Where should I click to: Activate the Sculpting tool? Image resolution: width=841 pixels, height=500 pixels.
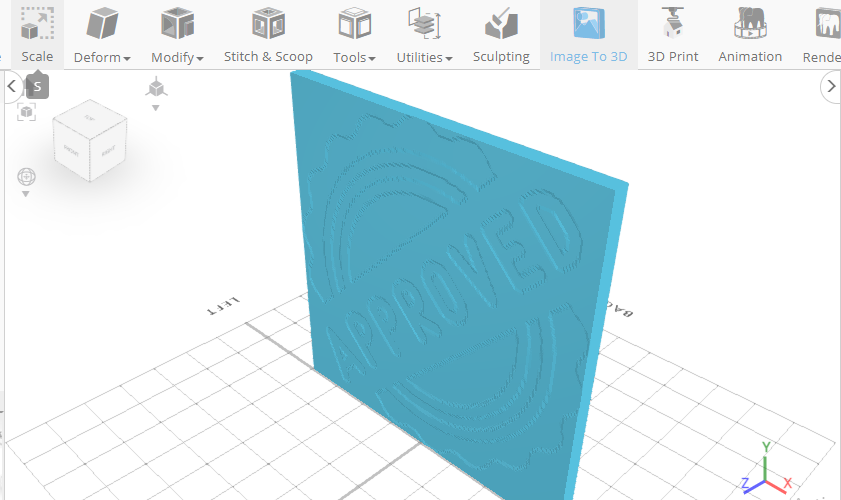pyautogui.click(x=501, y=34)
